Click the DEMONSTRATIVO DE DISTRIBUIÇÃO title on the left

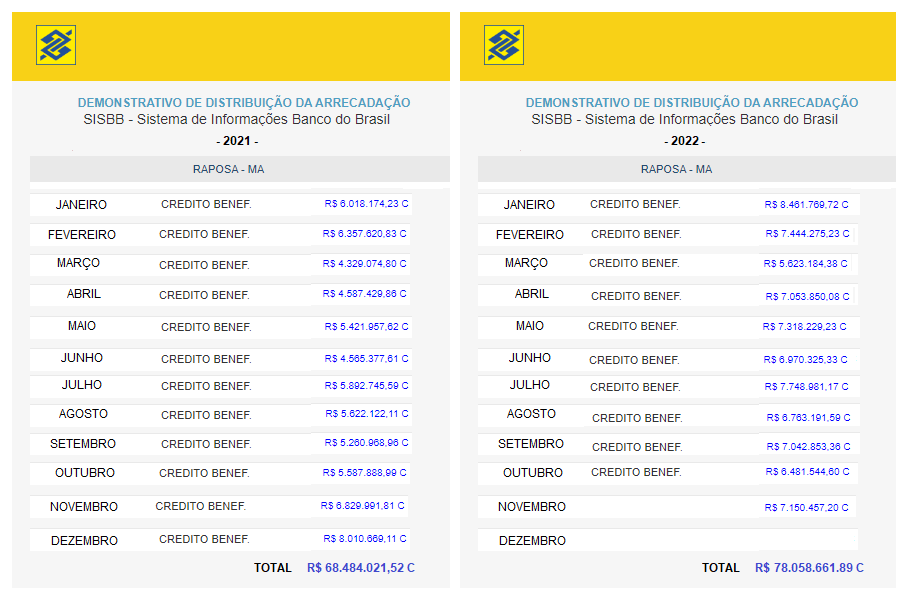click(x=245, y=101)
